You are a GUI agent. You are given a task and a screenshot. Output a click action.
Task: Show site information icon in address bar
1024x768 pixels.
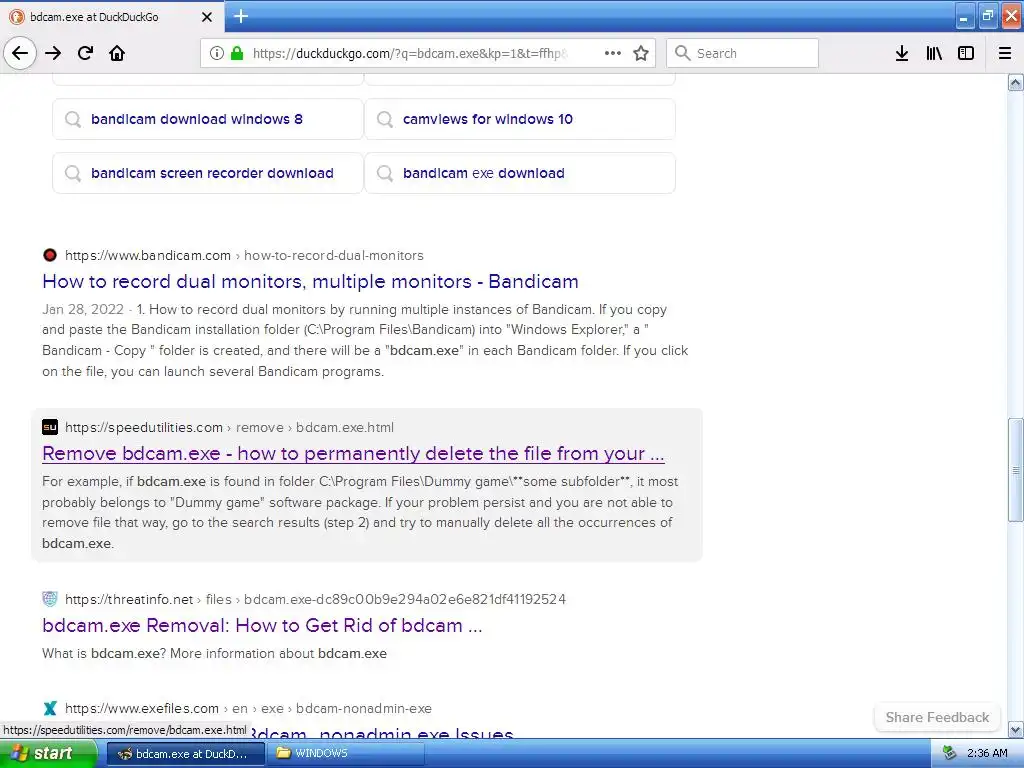(x=216, y=53)
